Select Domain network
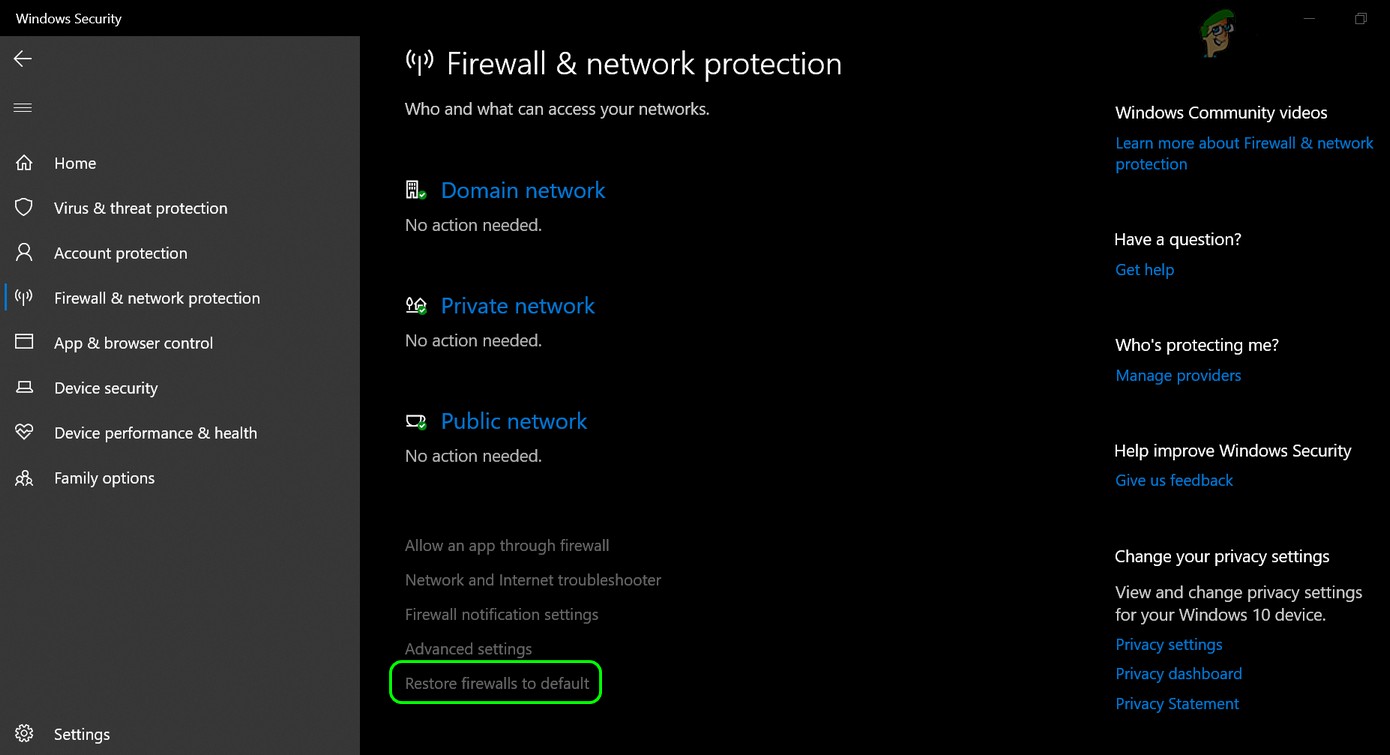 (523, 190)
